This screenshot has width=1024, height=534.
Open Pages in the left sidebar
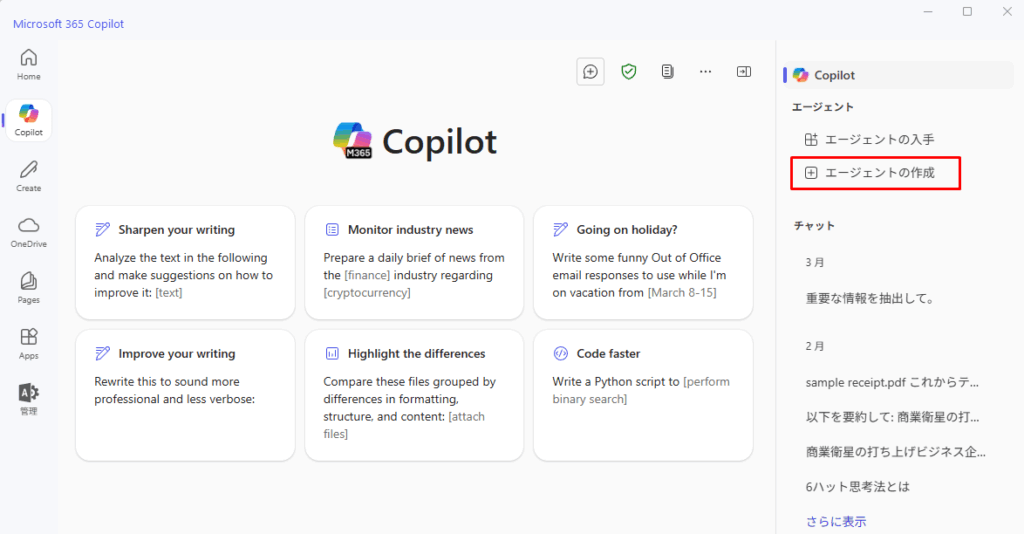(x=28, y=288)
